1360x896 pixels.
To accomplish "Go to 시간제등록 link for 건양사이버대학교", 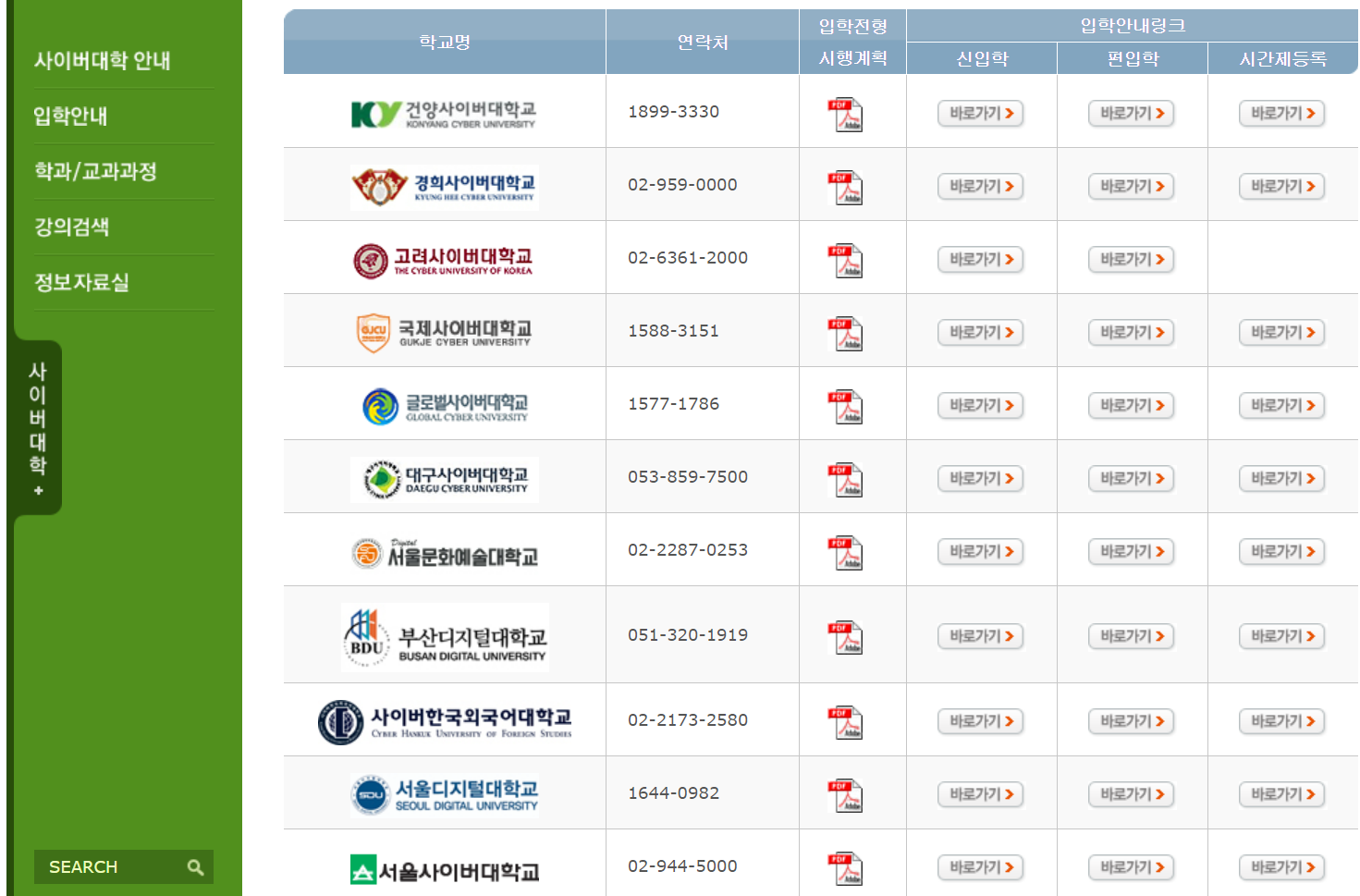I will [x=1282, y=113].
